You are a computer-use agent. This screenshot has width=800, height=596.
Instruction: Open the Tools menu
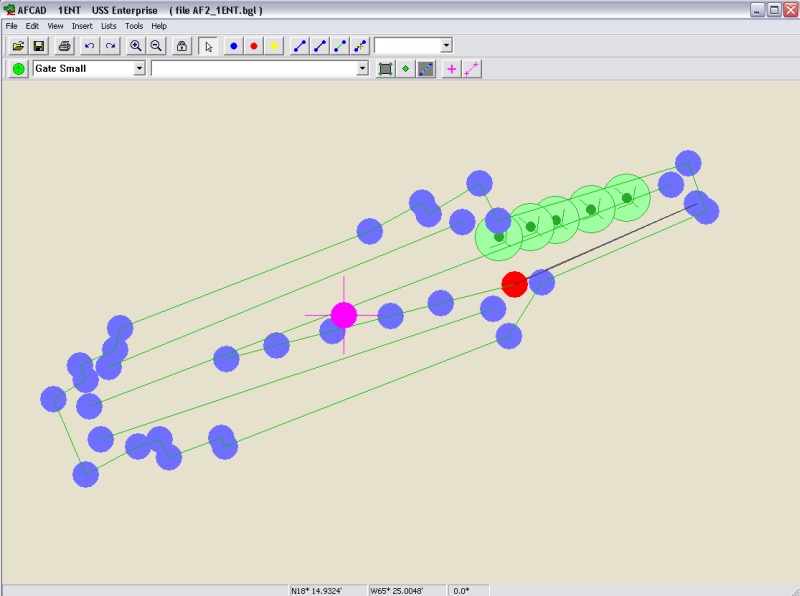(x=134, y=25)
